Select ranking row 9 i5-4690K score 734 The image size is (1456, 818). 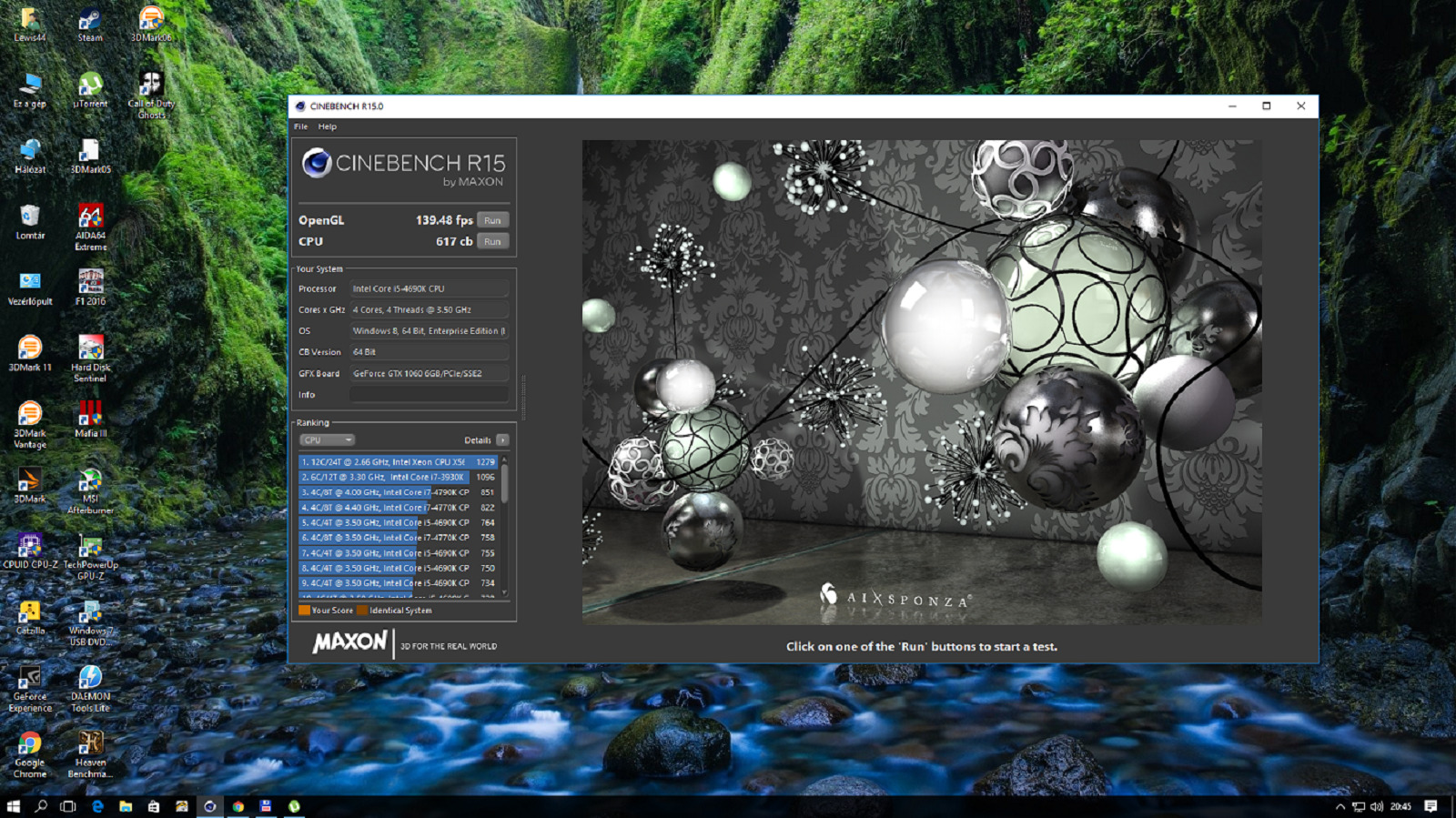(398, 583)
